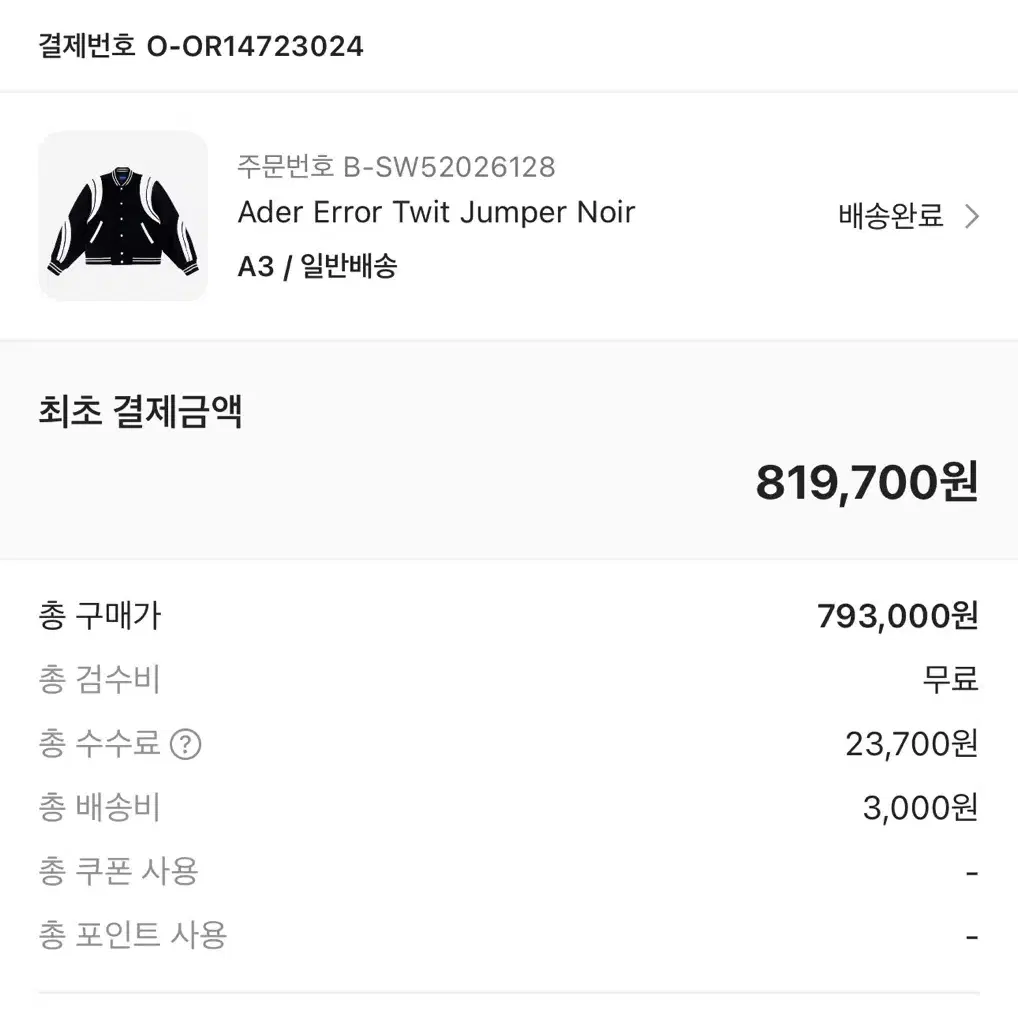Click the 총 수수료 label
The width and height of the screenshot is (1018, 1018).
click(99, 744)
